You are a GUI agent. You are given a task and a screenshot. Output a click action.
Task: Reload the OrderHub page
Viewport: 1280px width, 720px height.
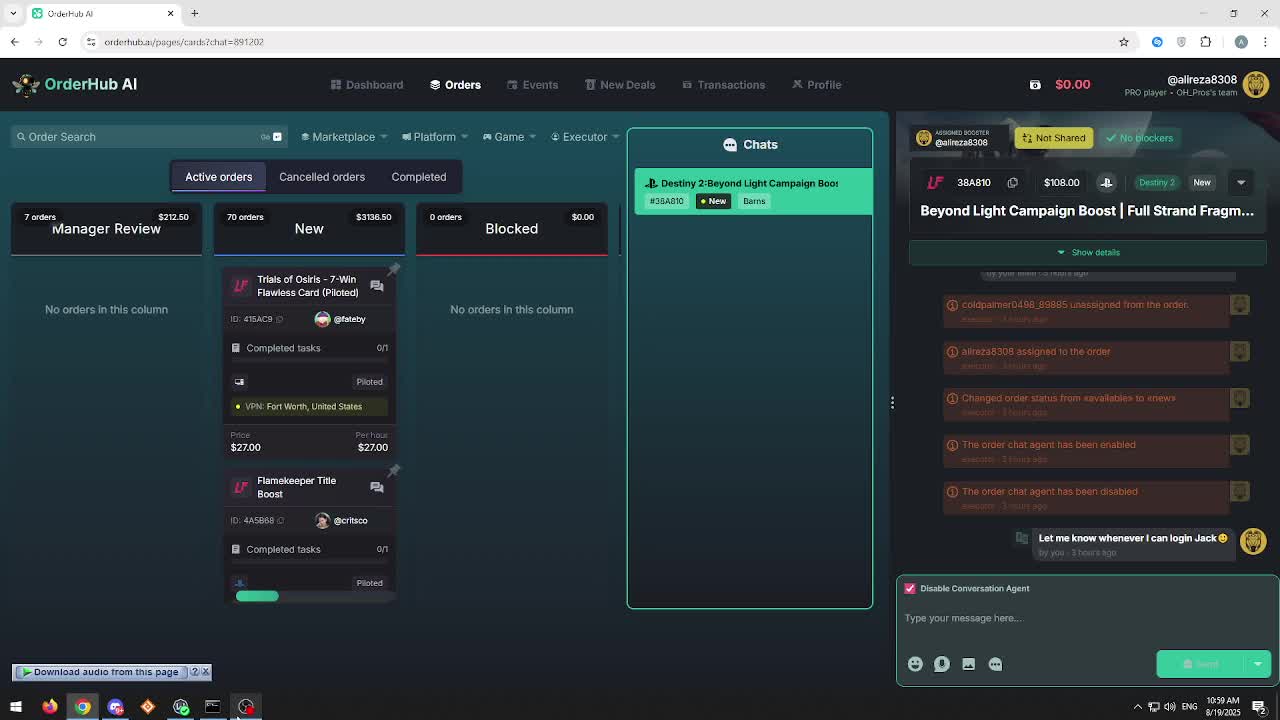coord(62,42)
